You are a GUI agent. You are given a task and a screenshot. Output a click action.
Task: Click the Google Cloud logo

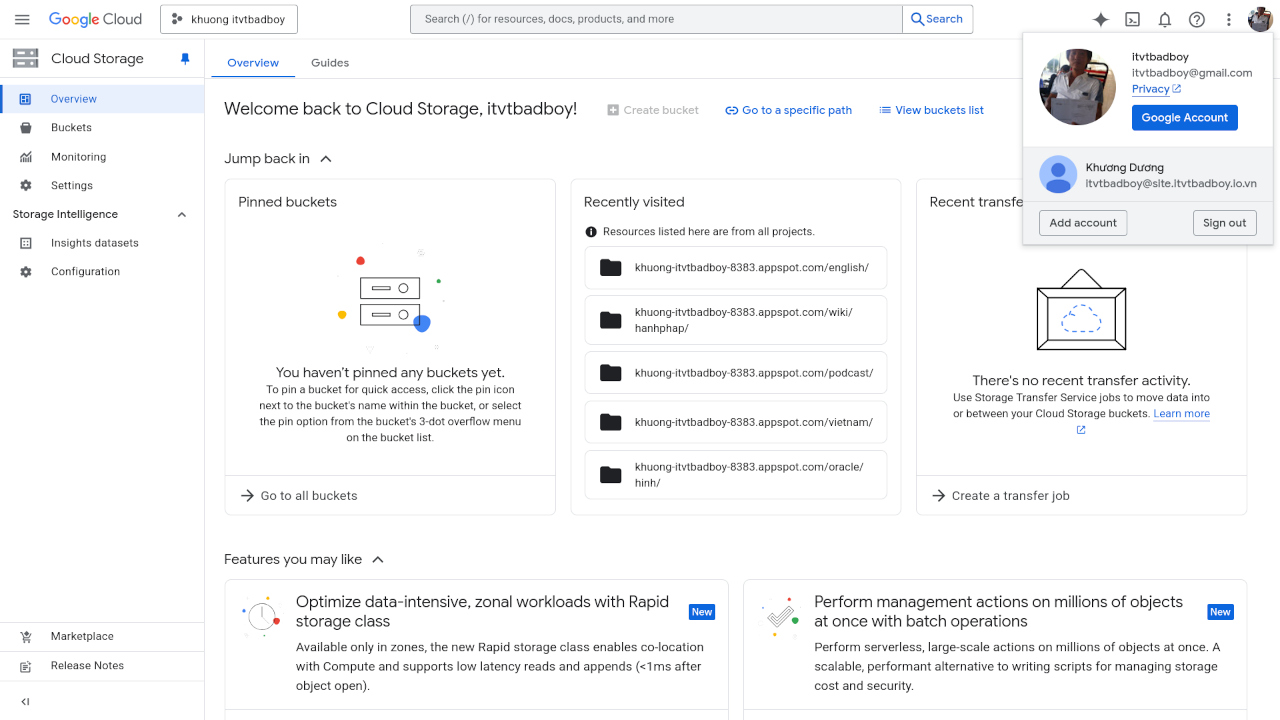pos(95,19)
